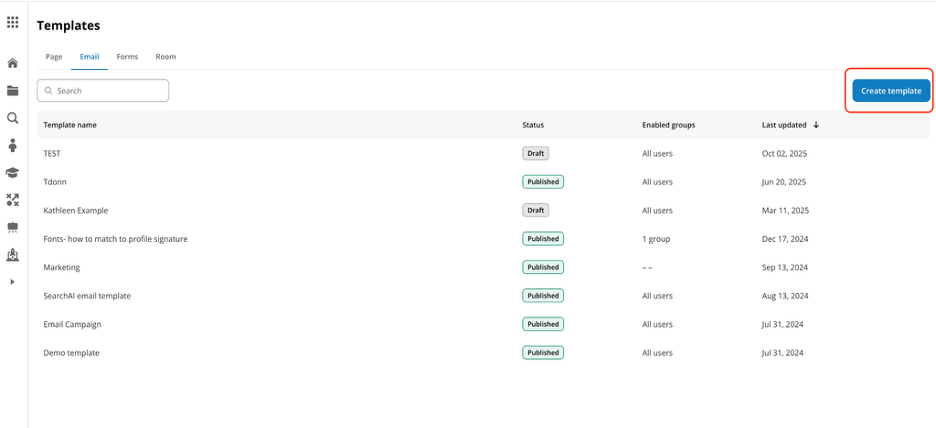Open the Room tab
The image size is (936, 428).
pos(166,57)
